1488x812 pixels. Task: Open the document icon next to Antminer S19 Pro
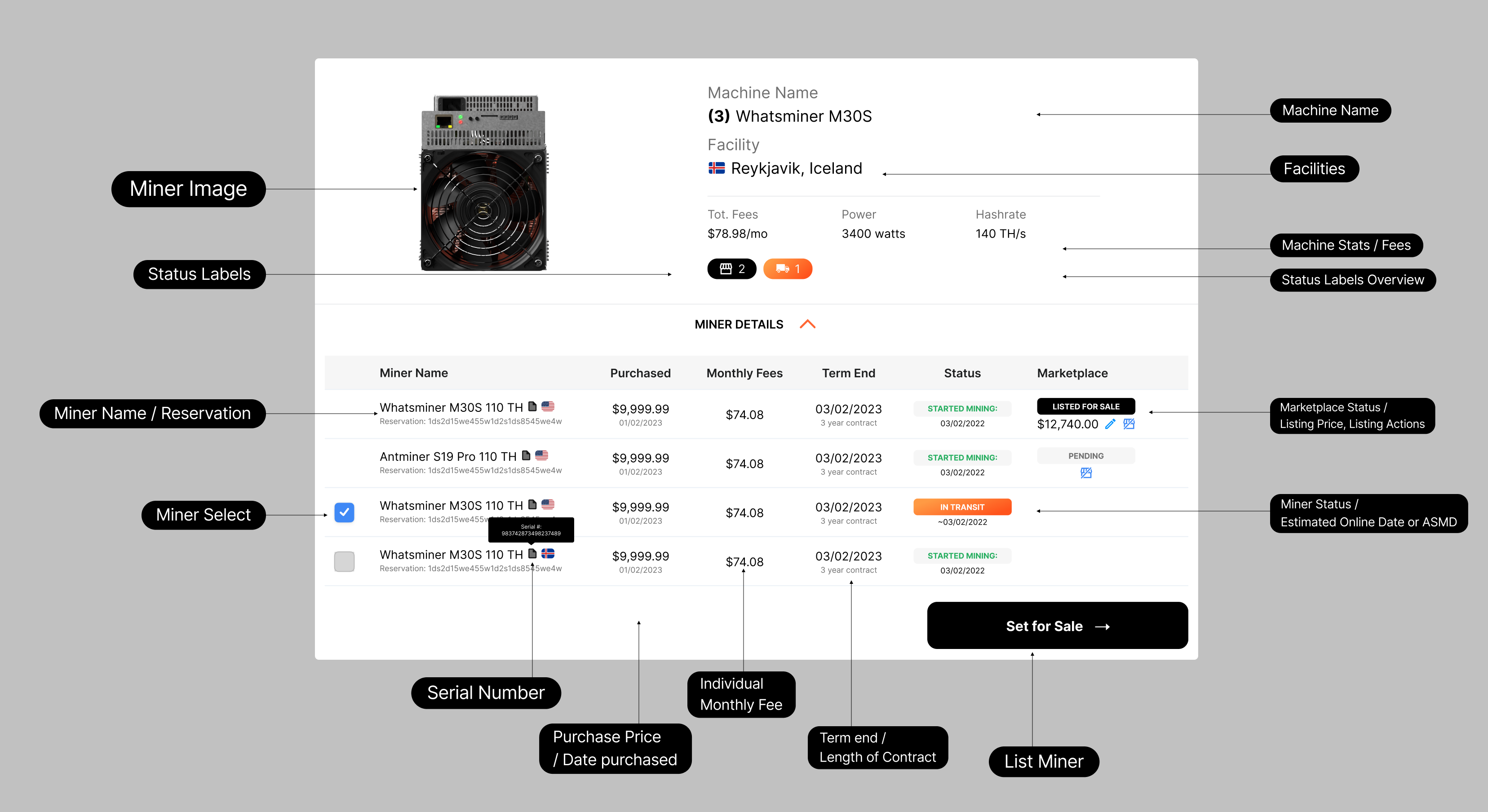point(526,455)
